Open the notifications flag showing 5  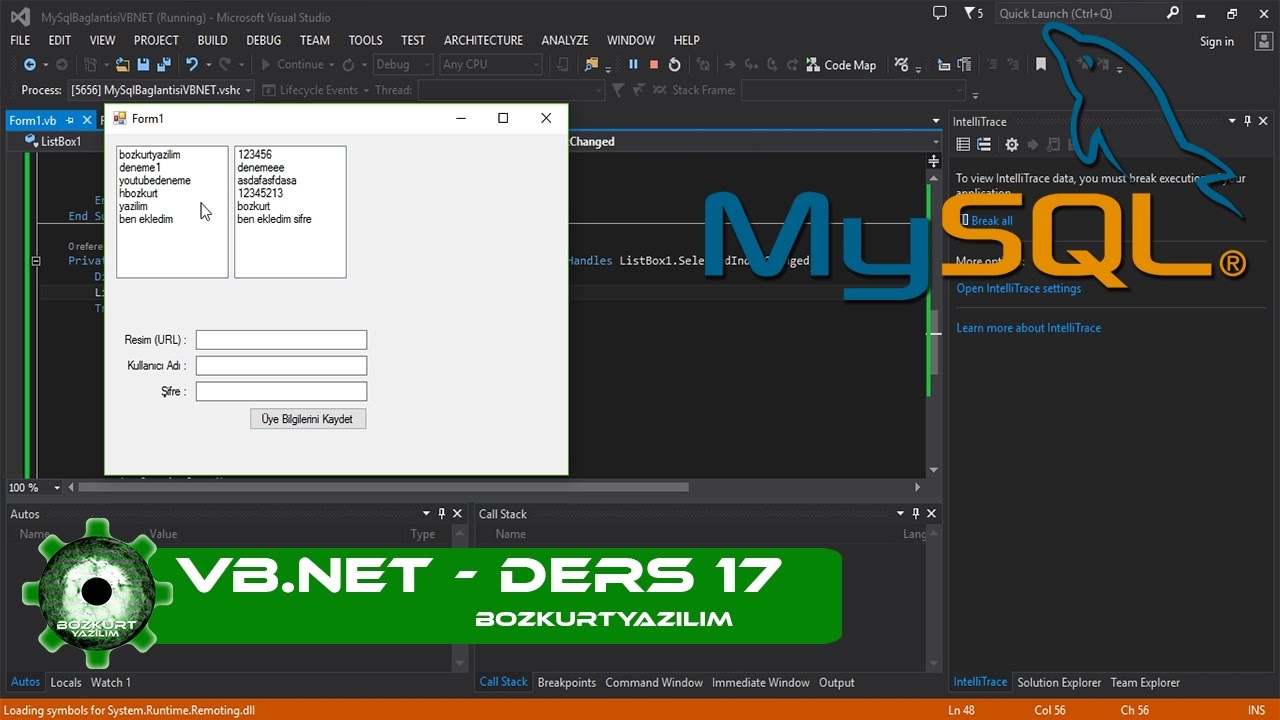click(x=973, y=13)
